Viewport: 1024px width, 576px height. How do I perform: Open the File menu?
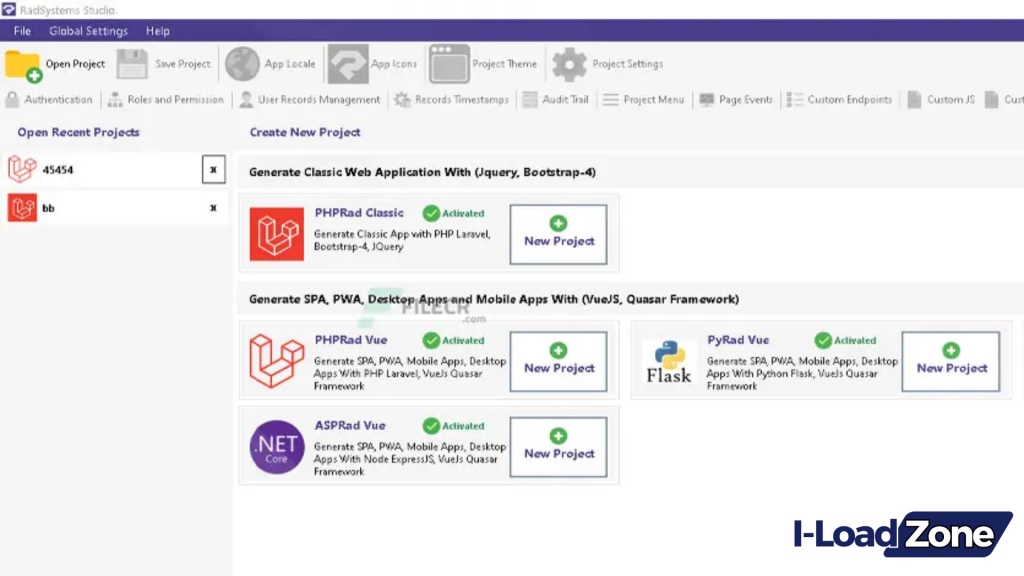[22, 31]
